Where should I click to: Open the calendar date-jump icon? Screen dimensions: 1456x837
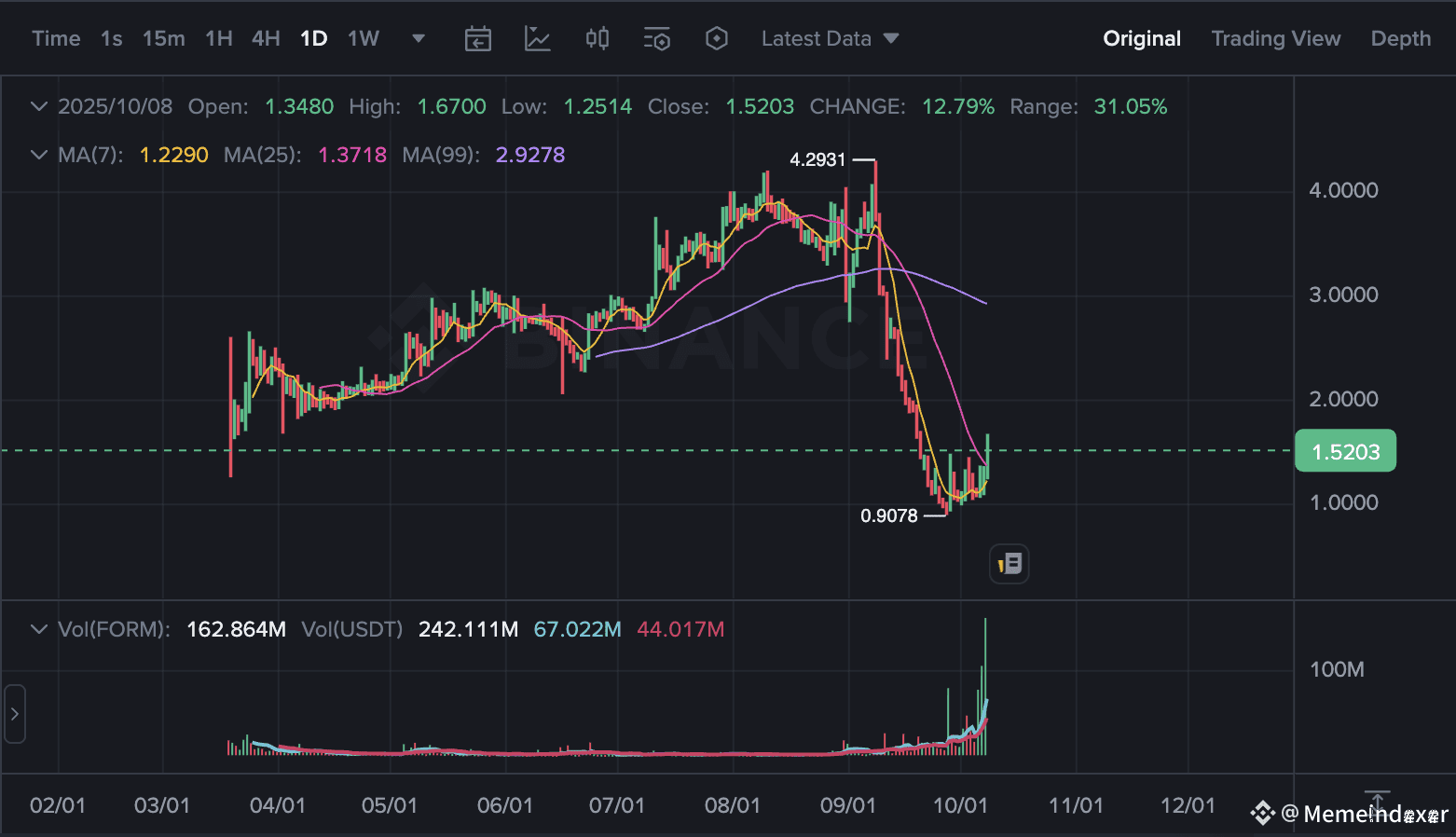tap(478, 38)
